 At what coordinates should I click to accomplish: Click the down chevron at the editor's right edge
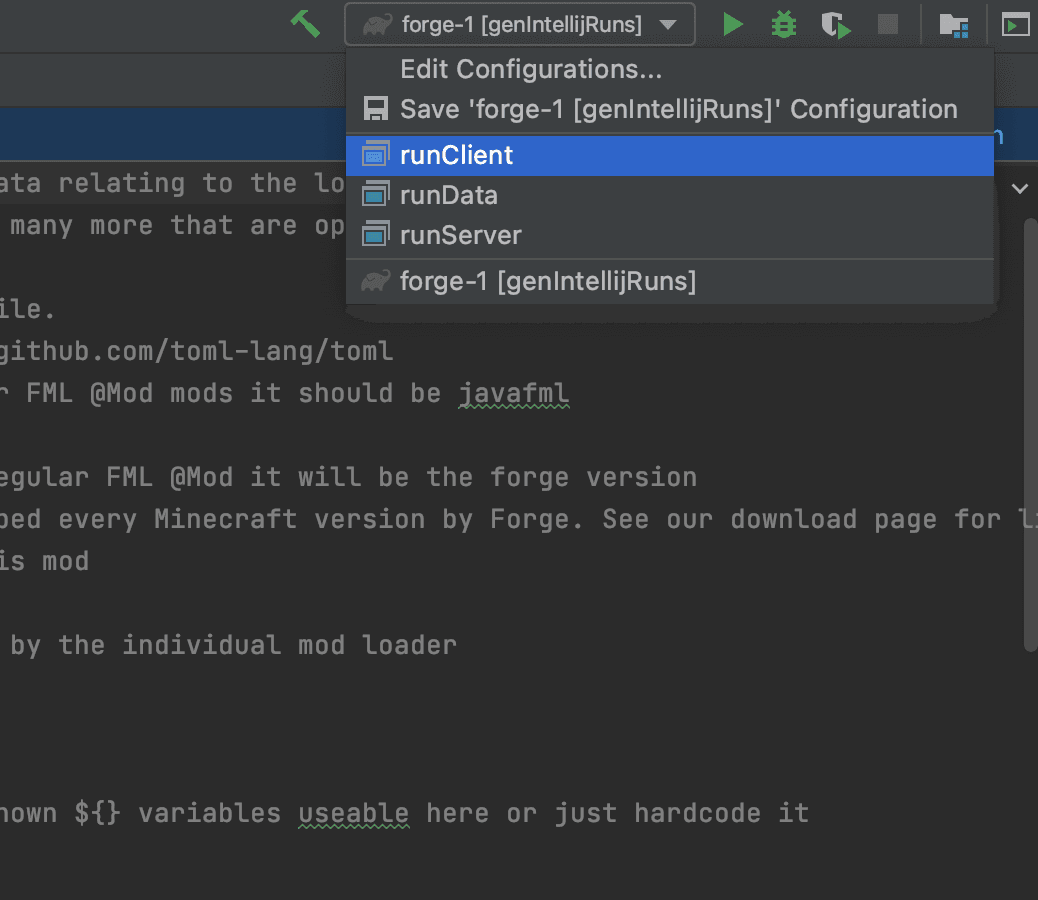(x=1020, y=189)
